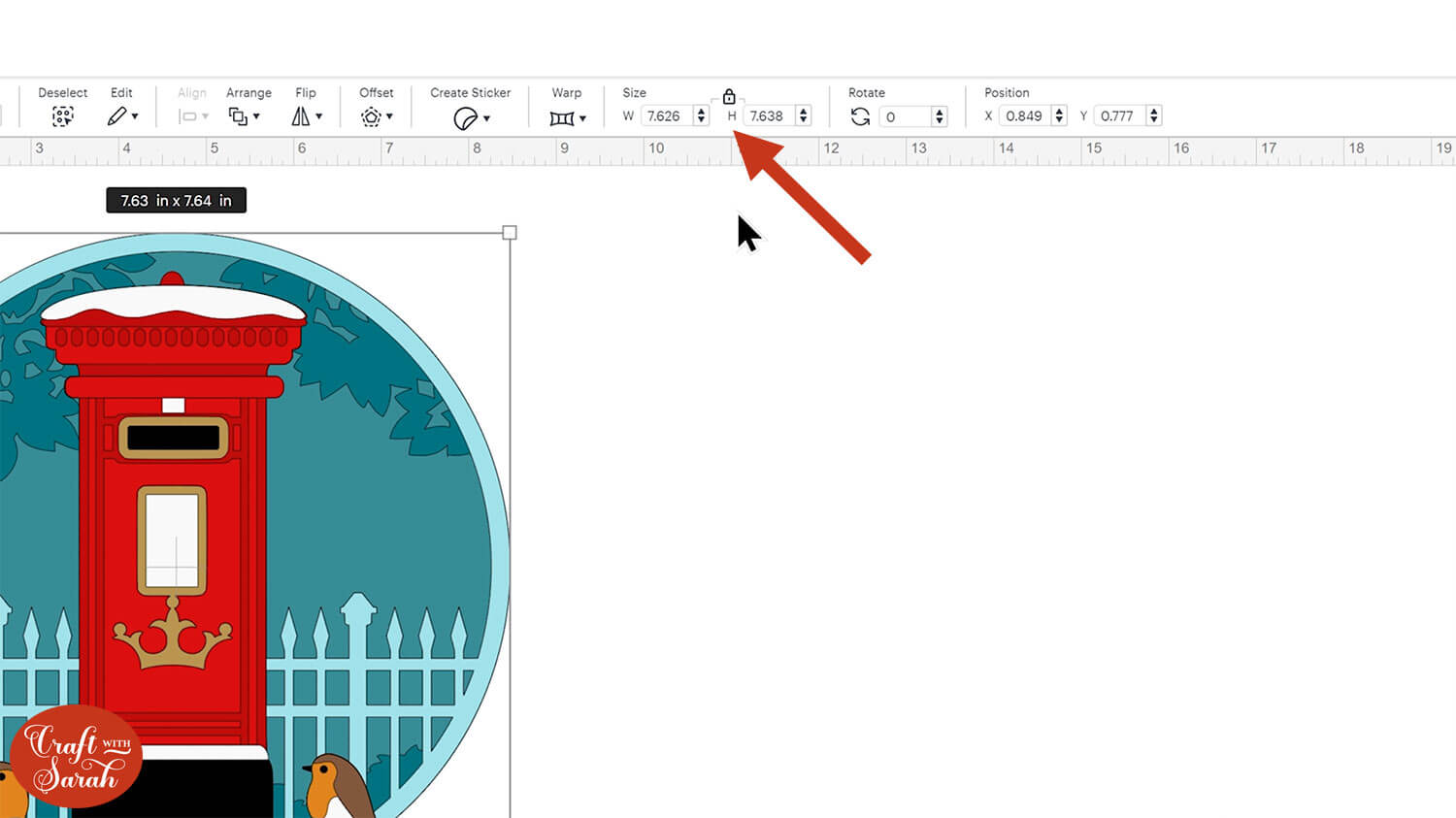Click the selection box corner handle
This screenshot has height=818, width=1456.
(x=510, y=233)
